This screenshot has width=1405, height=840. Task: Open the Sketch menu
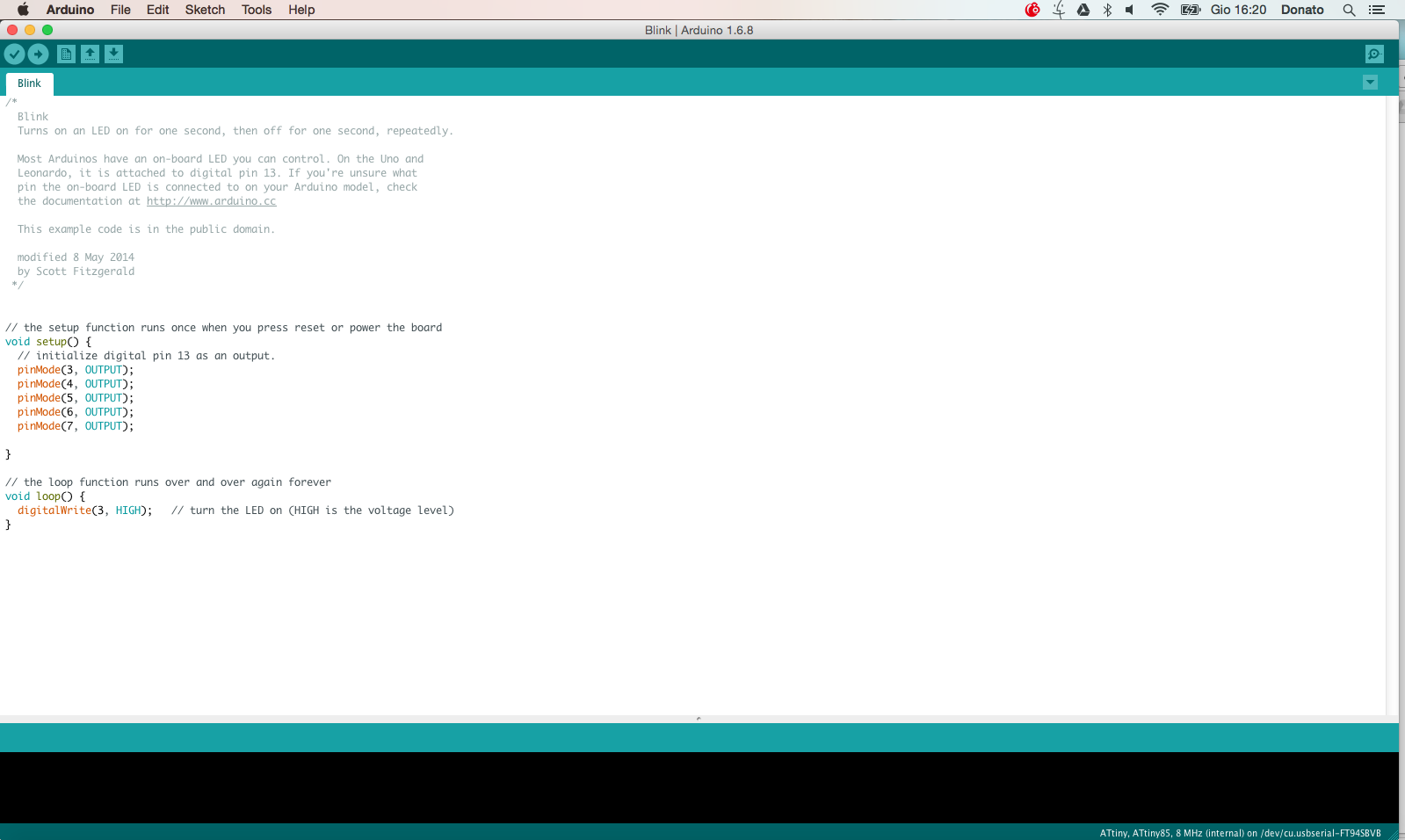[x=205, y=10]
